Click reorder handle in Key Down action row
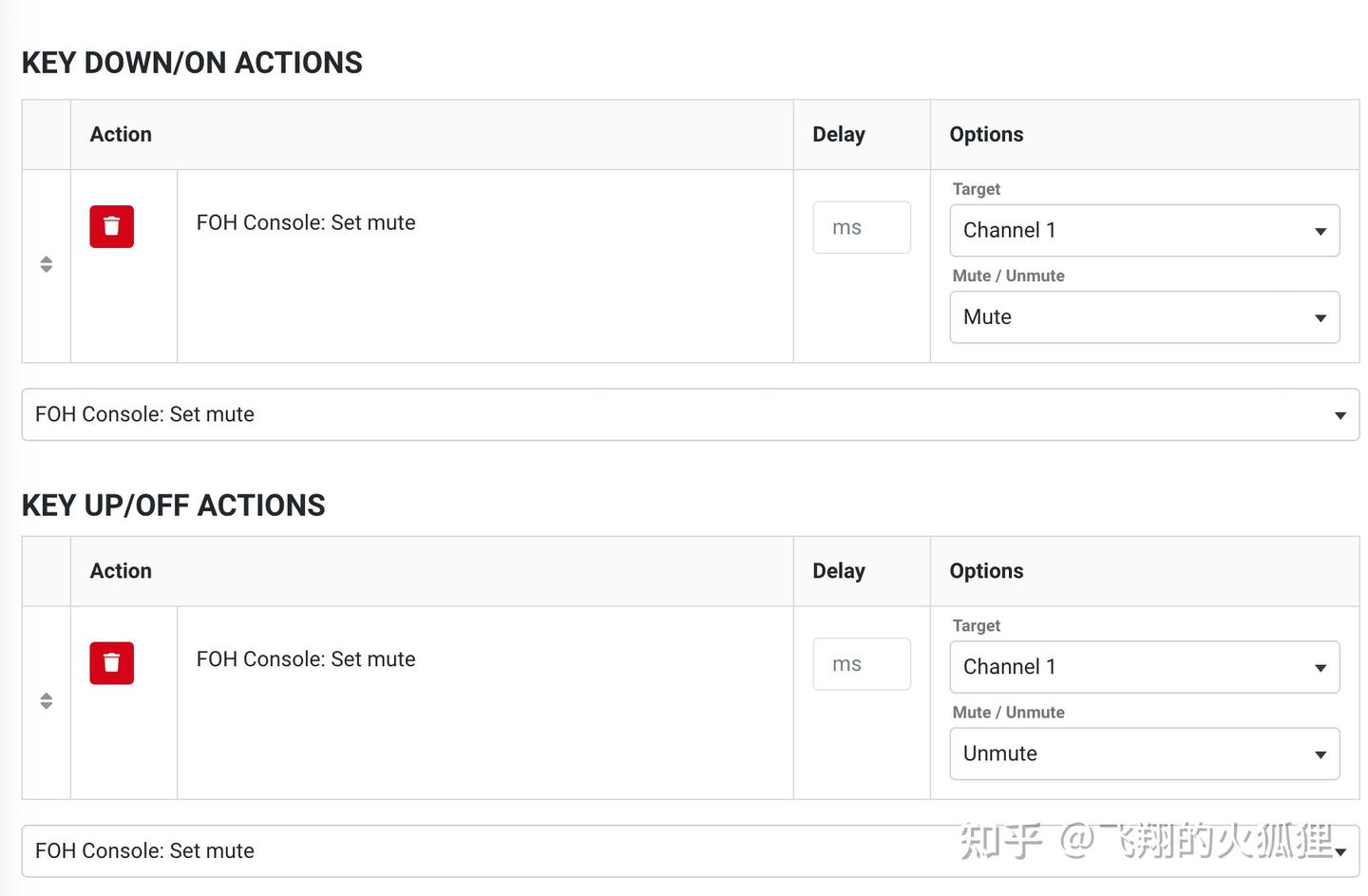 pyautogui.click(x=46, y=264)
